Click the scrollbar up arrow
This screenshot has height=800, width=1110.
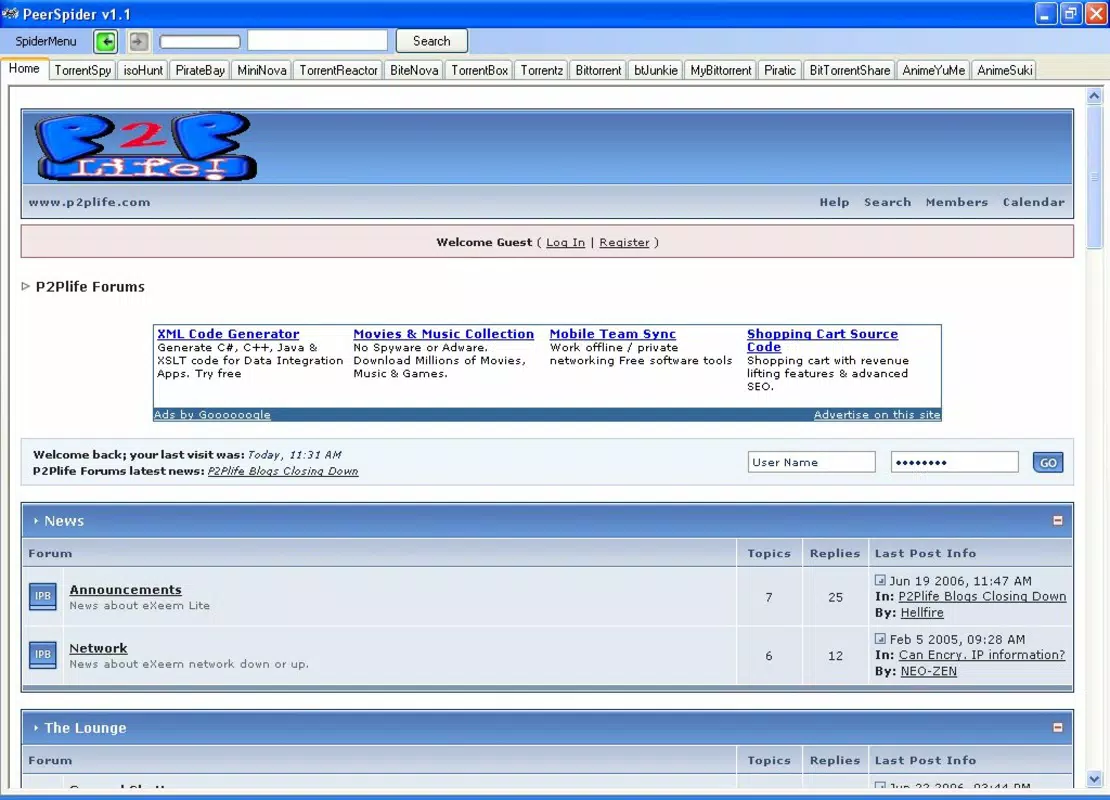pos(1094,96)
